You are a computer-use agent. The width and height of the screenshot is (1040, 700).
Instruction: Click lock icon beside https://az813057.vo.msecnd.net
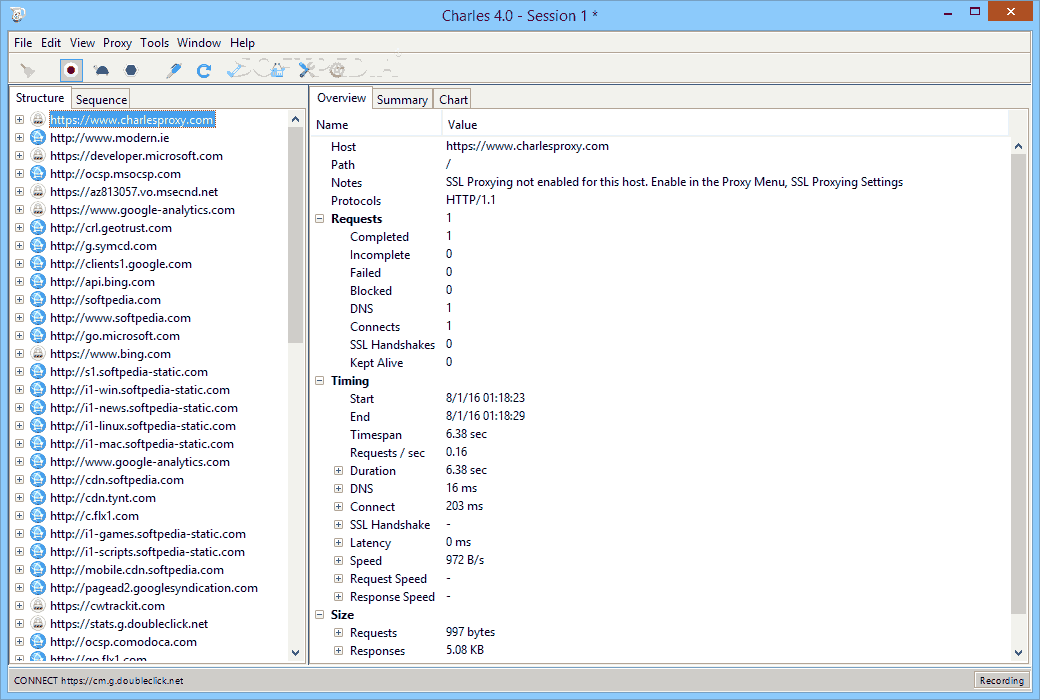click(38, 191)
